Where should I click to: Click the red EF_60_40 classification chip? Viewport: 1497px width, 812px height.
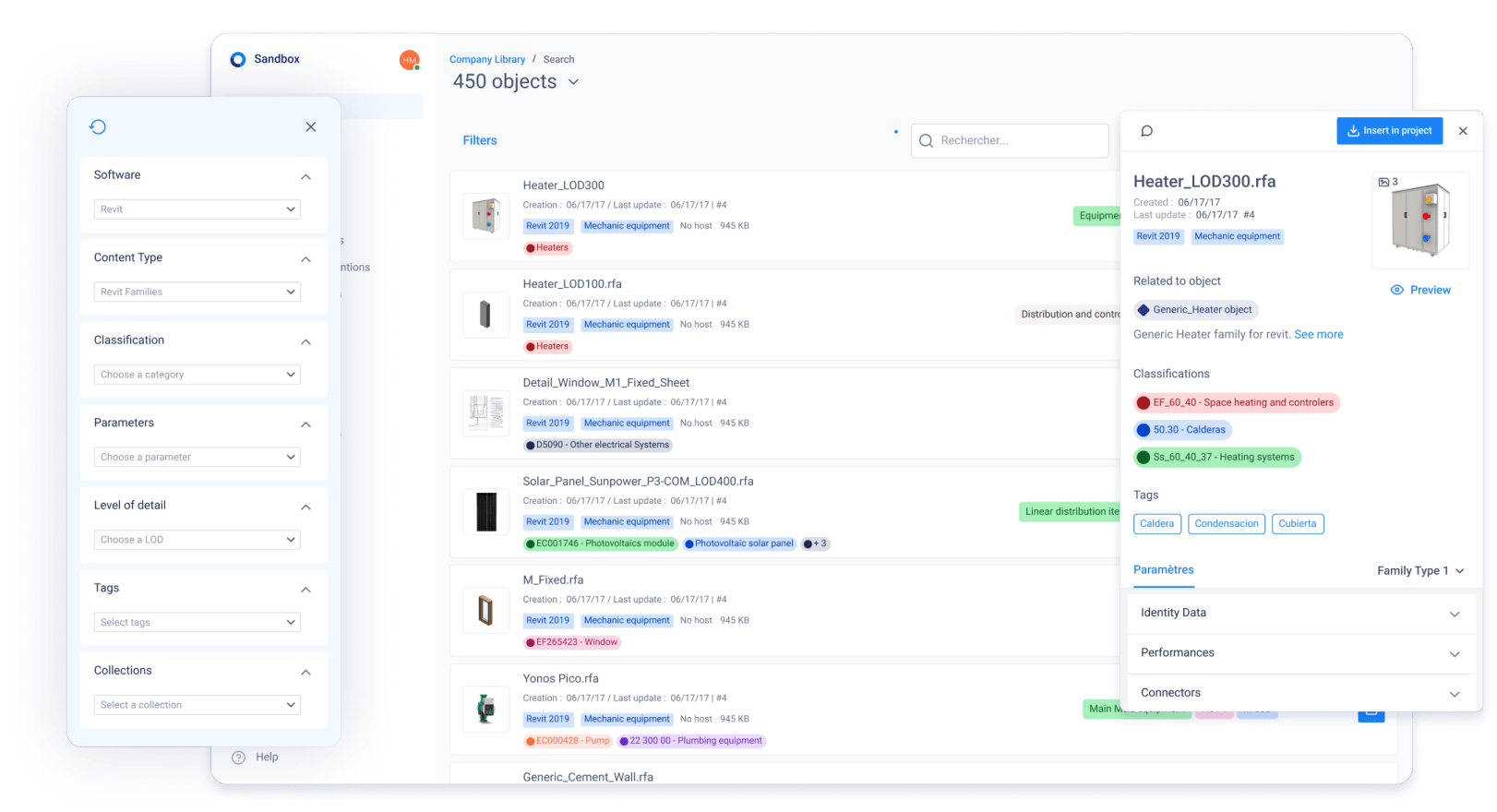(1236, 402)
